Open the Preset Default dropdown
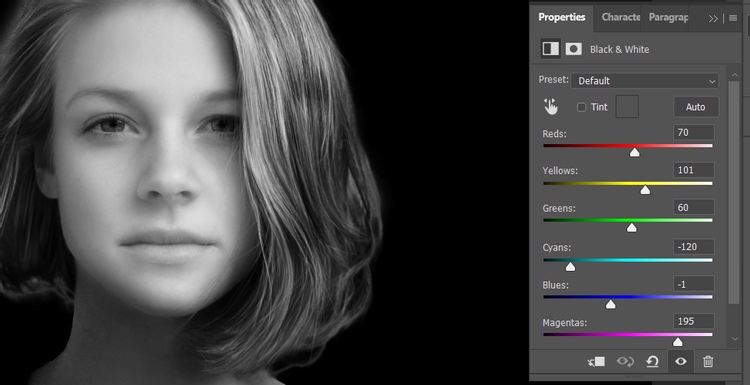 pos(645,81)
